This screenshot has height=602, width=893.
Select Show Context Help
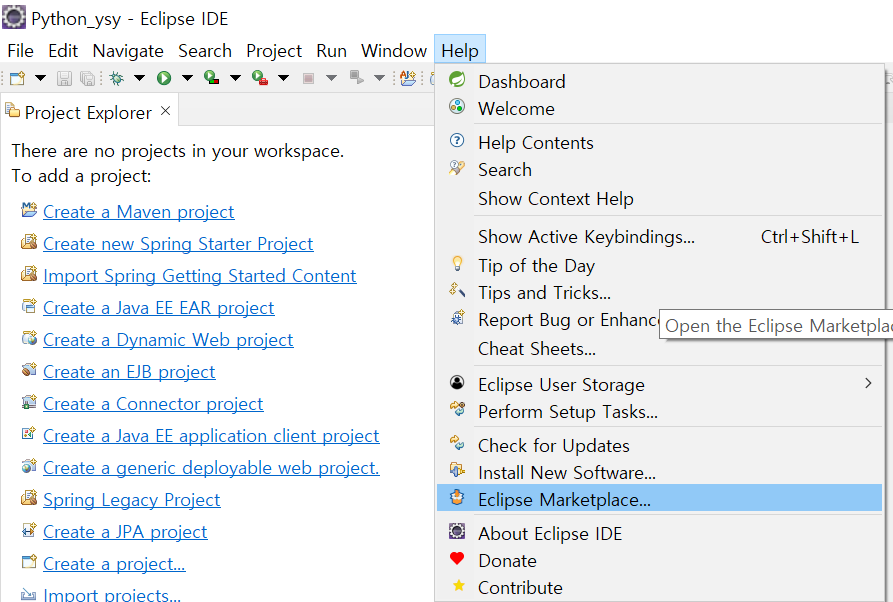tap(659, 198)
